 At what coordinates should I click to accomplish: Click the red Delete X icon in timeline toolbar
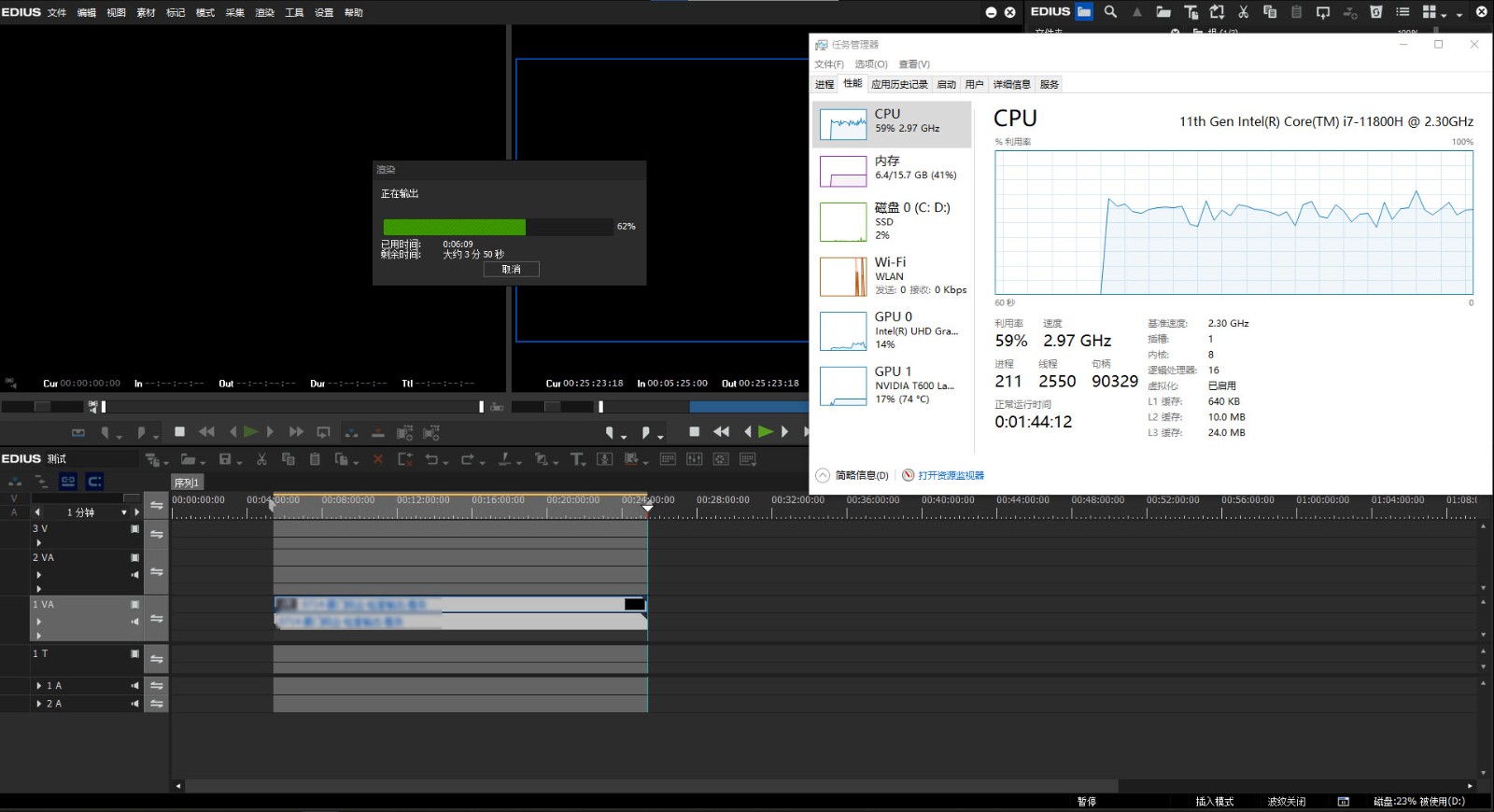pos(378,459)
